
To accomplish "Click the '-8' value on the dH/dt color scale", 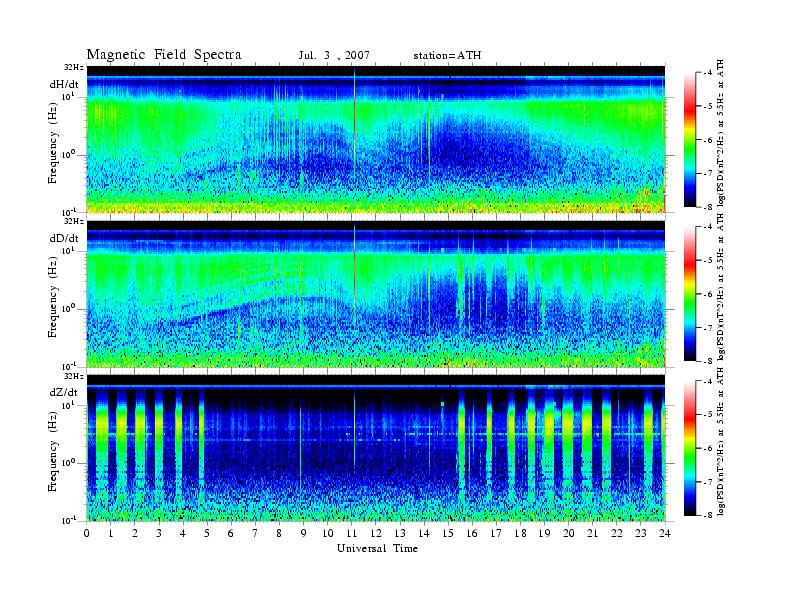I will (708, 207).
